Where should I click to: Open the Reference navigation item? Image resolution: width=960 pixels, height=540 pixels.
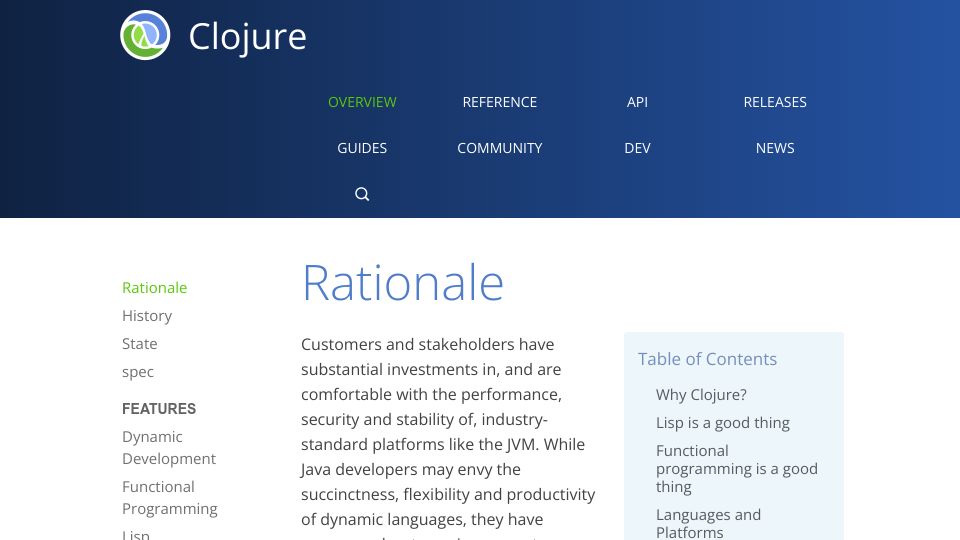500,102
